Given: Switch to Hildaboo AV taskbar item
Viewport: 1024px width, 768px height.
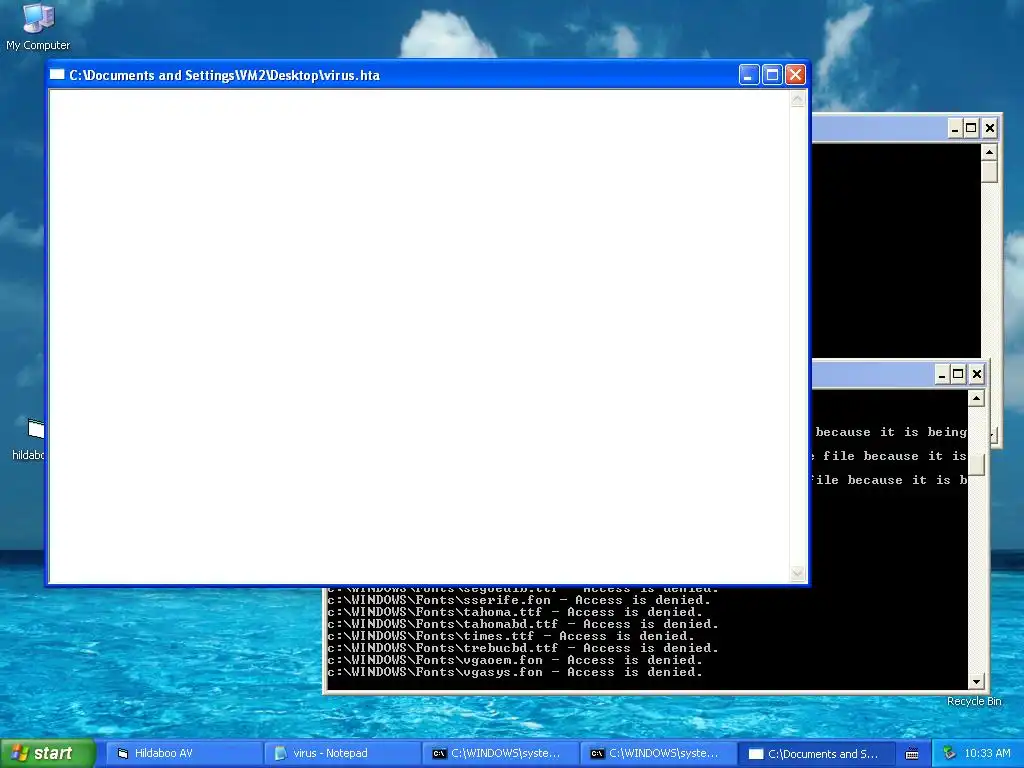Looking at the screenshot, I should pos(183,753).
